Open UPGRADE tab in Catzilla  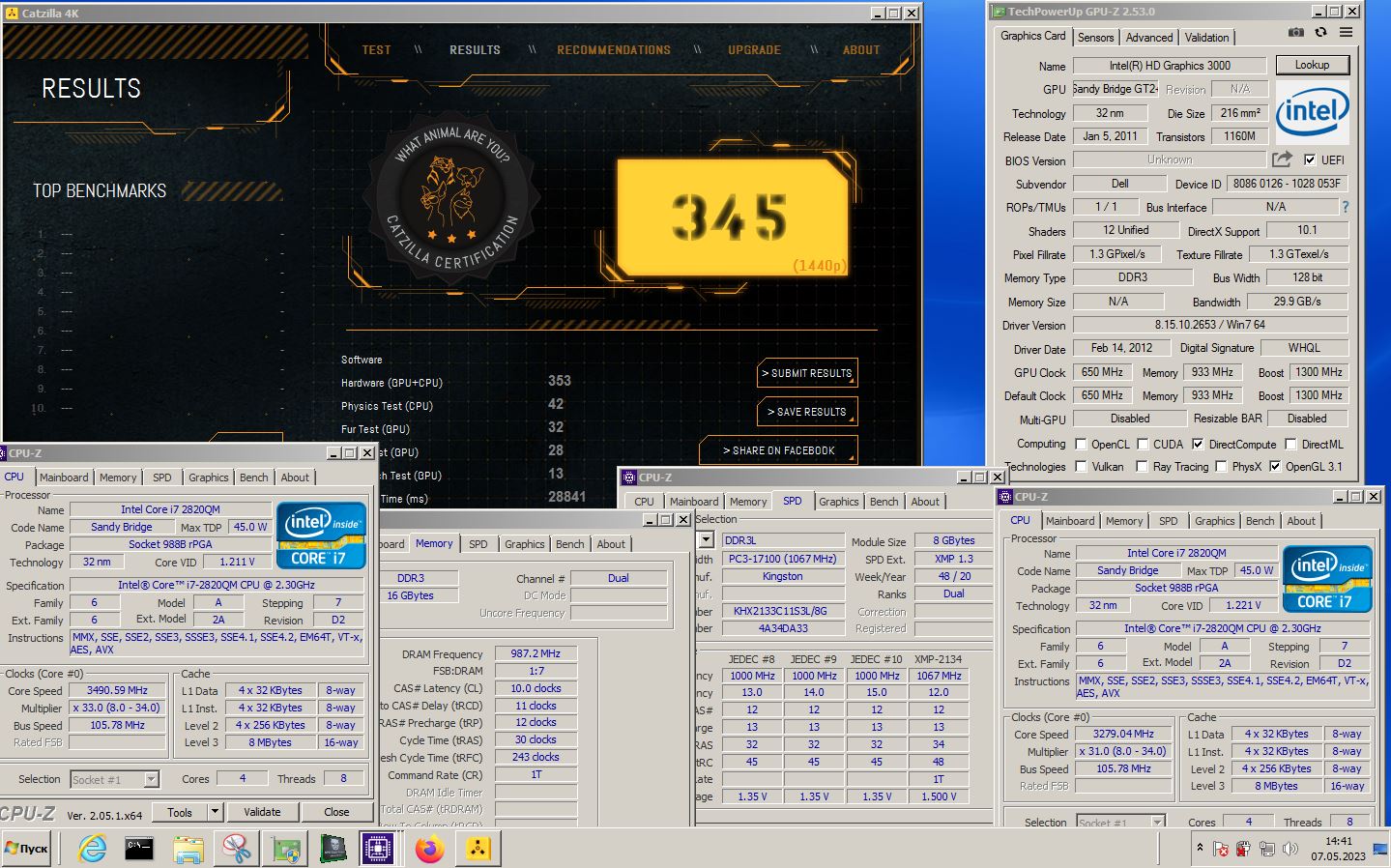(754, 49)
